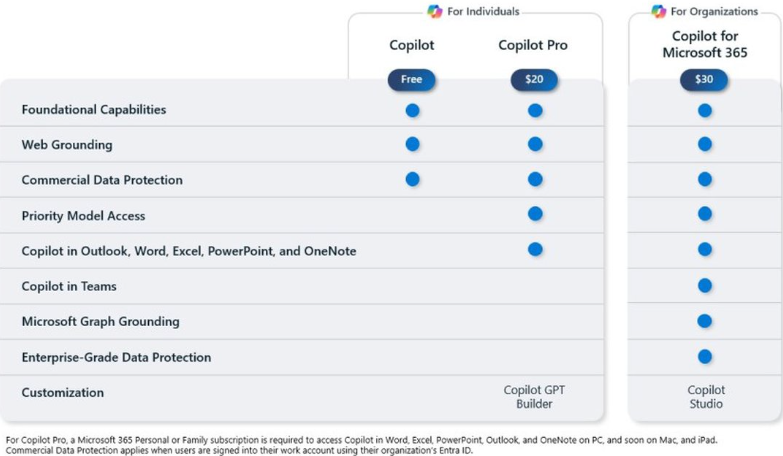
Task: Click Copilot's Commercial Data Protection dot
Action: [412, 179]
